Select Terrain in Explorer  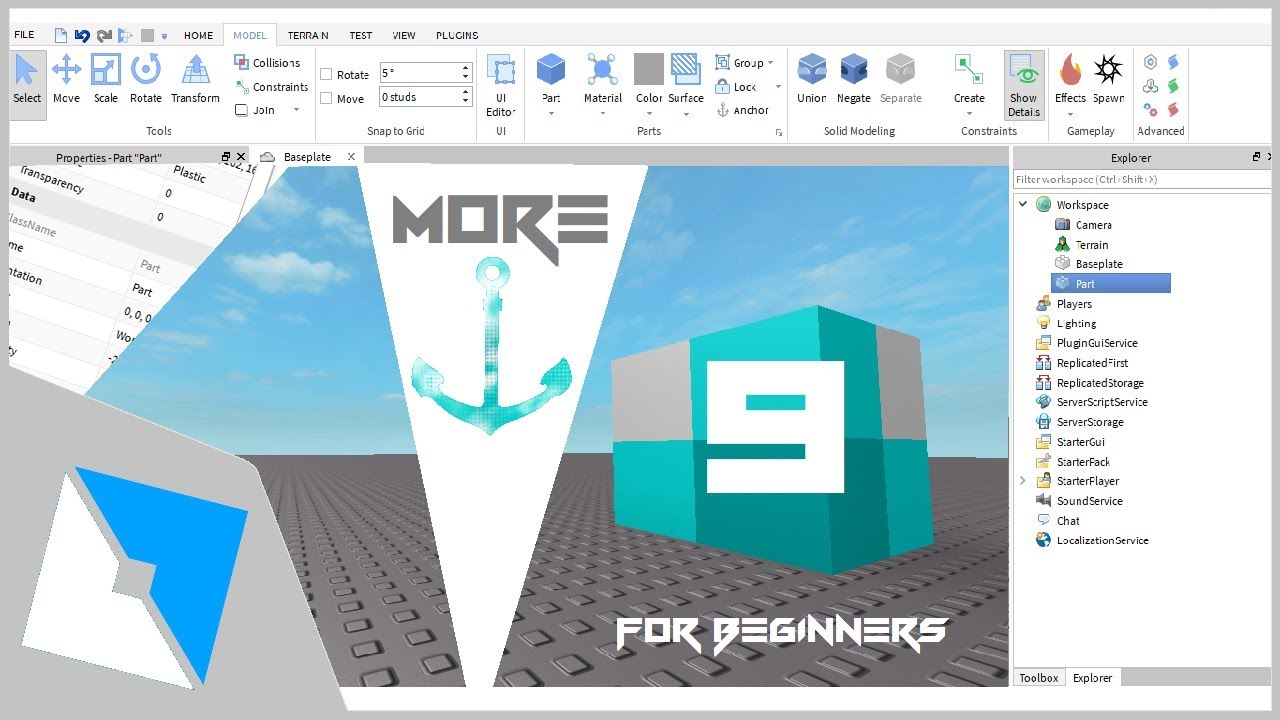tap(1091, 245)
